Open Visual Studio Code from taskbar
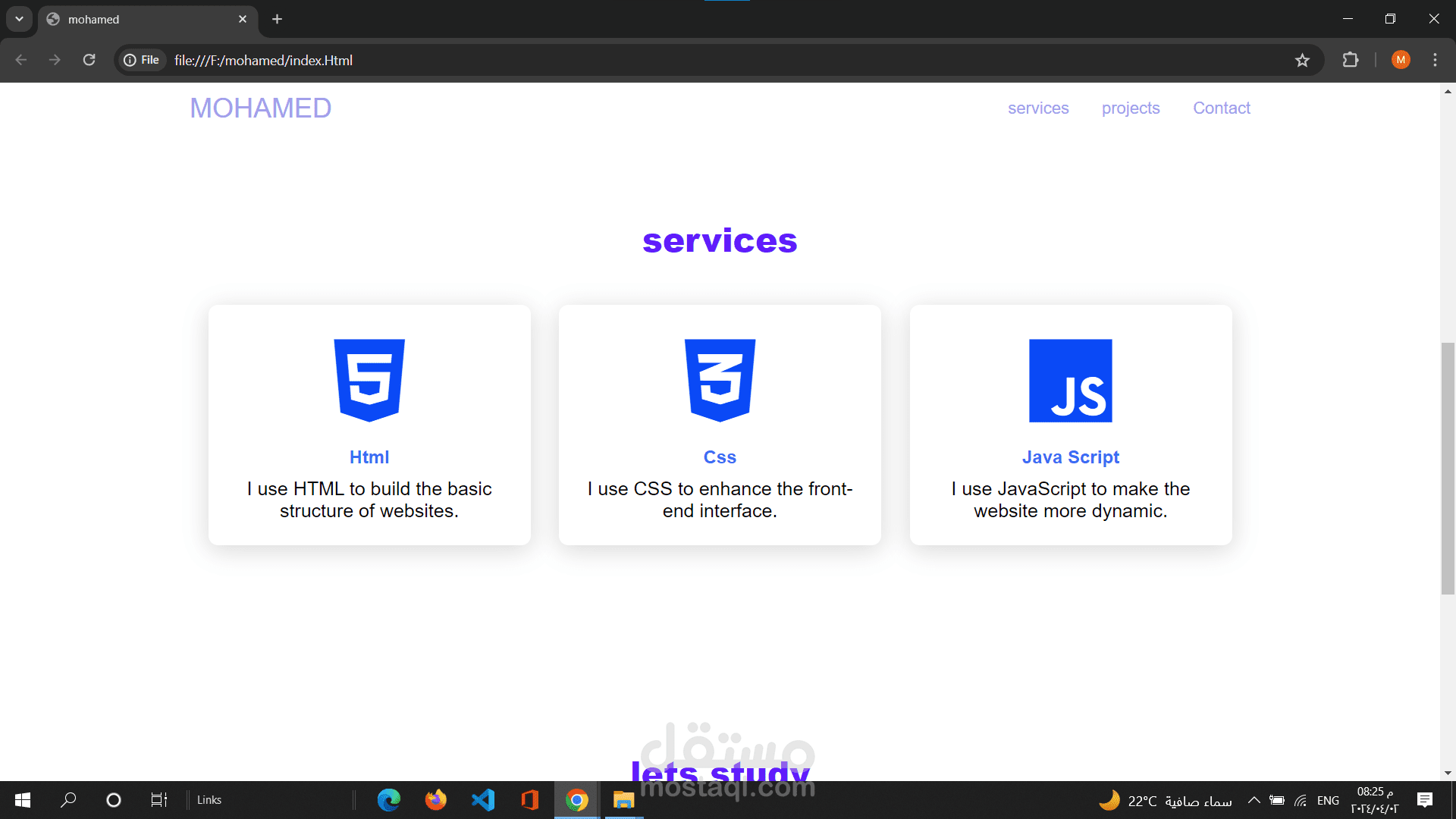The width and height of the screenshot is (1456, 819). [483, 800]
